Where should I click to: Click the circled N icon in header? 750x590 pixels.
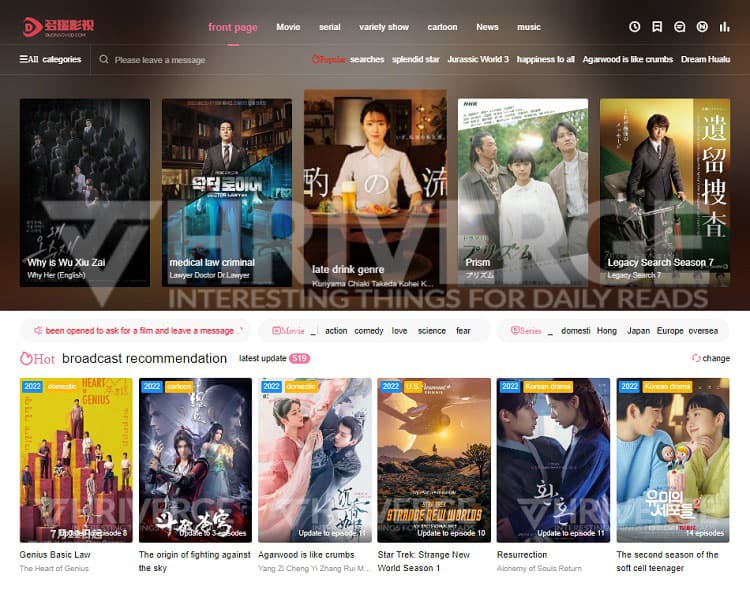[x=703, y=27]
